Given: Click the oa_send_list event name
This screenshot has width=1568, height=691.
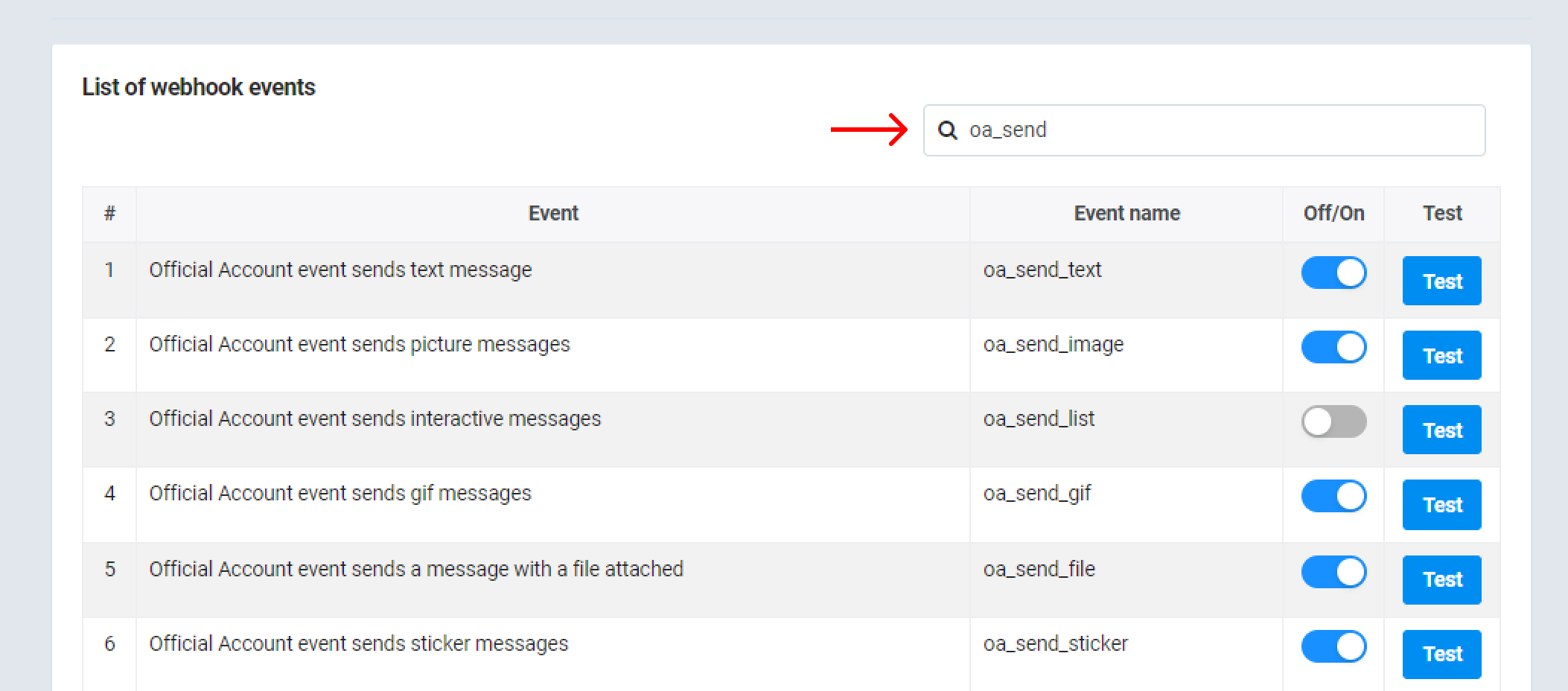Looking at the screenshot, I should click(x=1039, y=418).
